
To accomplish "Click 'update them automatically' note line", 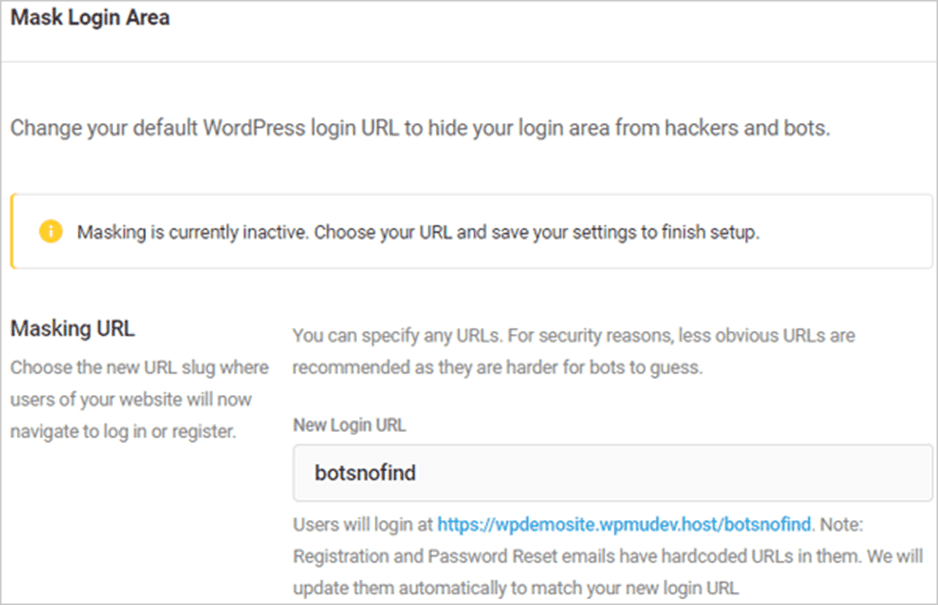I will pyautogui.click(x=516, y=588).
